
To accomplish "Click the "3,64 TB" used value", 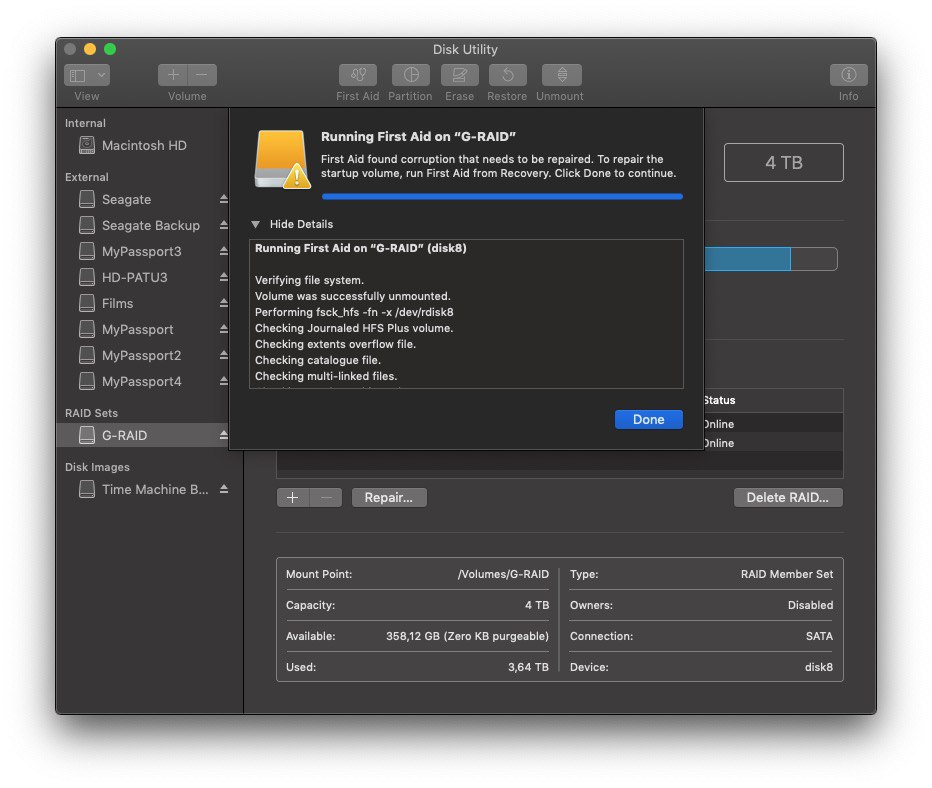I will pyautogui.click(x=528, y=667).
